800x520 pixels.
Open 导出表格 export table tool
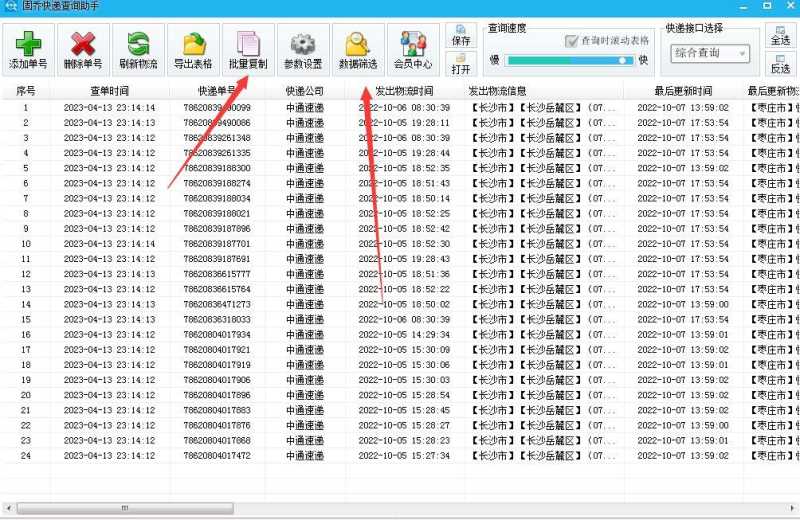click(x=193, y=45)
